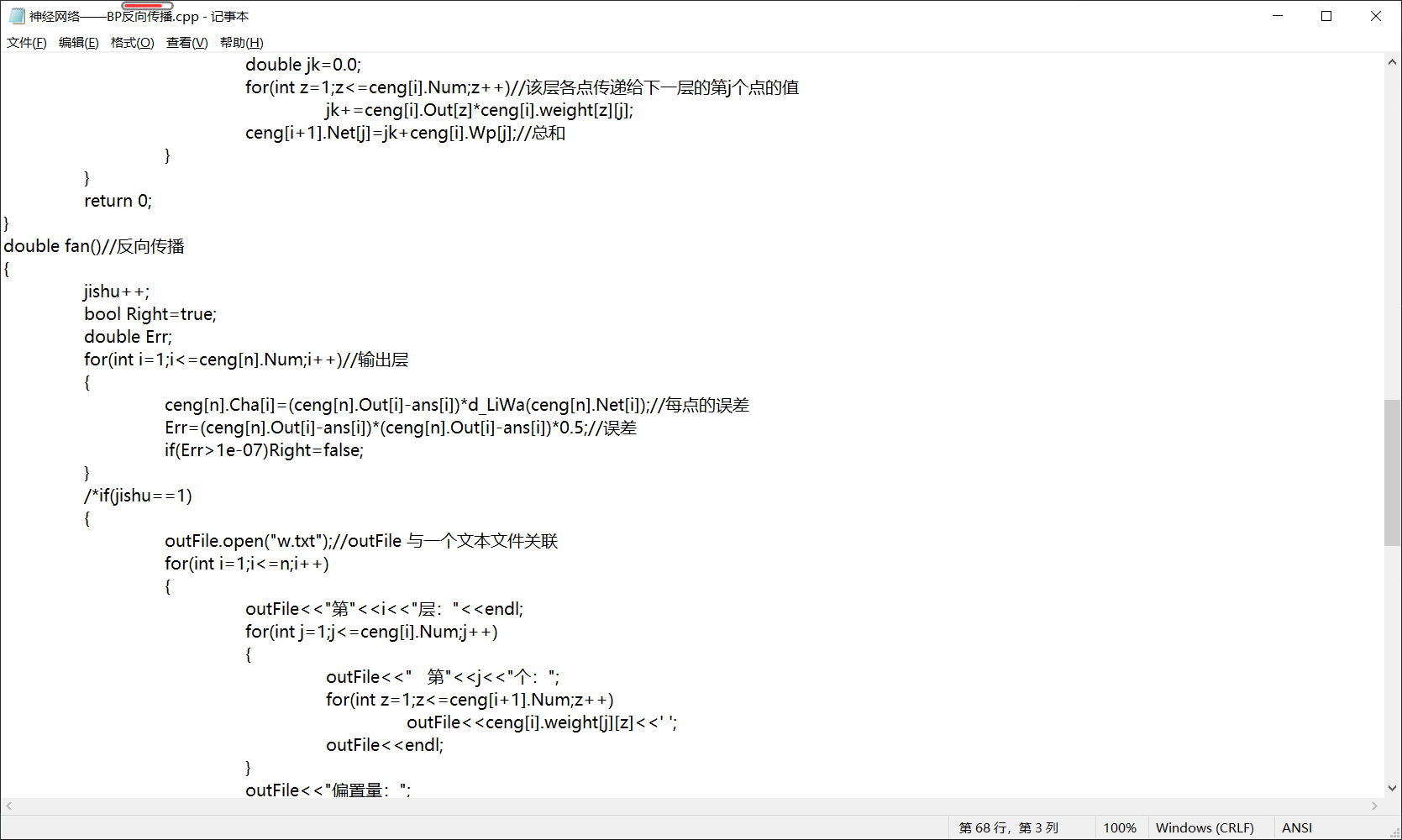1402x840 pixels.
Task: Click the line 'for(int z=1;z<=ceng[i+1].Num;z++)'
Action: point(470,700)
